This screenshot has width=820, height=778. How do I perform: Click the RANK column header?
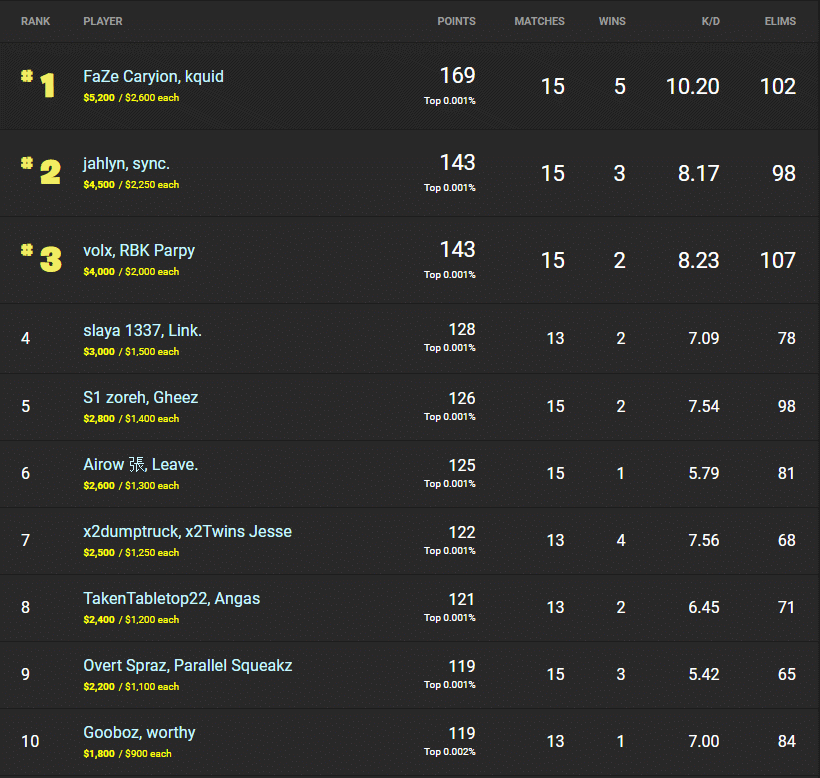(x=36, y=21)
